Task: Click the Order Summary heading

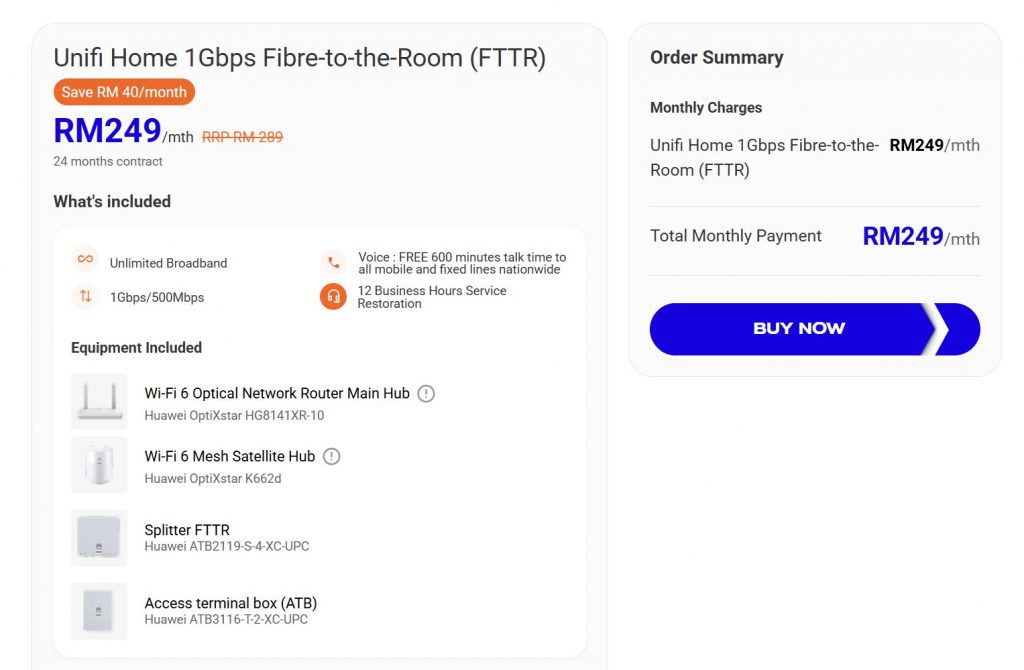Action: pos(716,58)
